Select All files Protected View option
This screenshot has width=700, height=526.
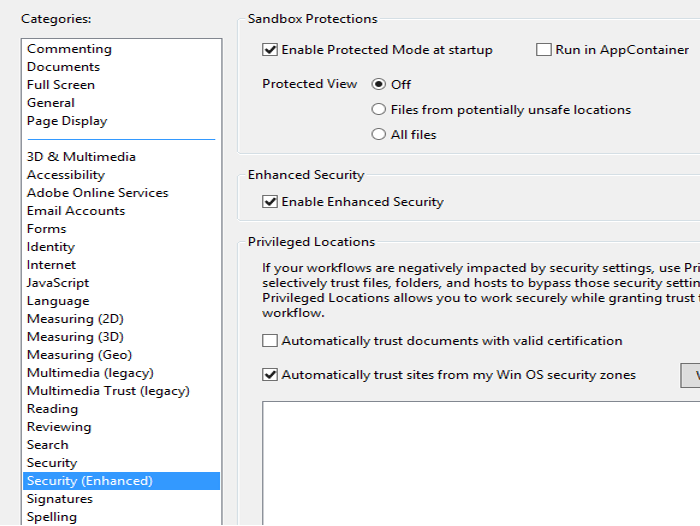379,135
